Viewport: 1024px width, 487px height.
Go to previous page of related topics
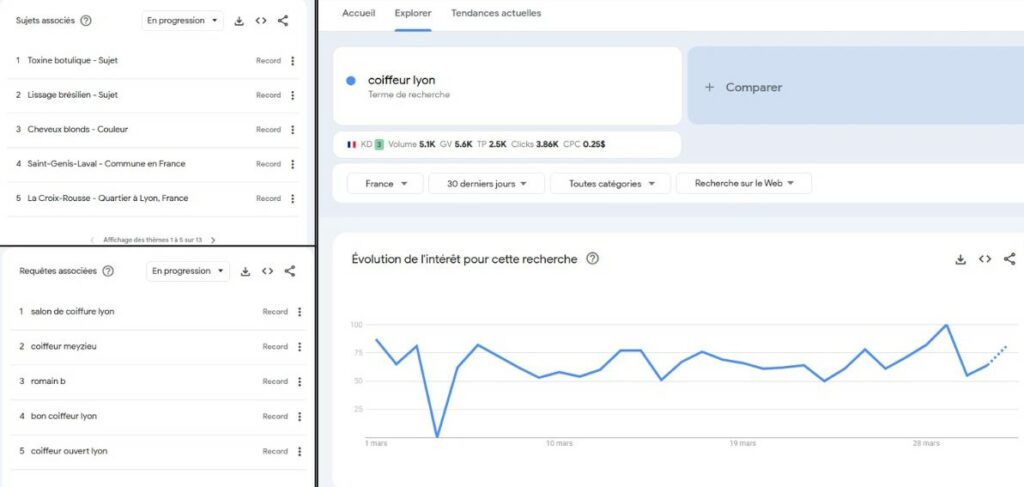(x=92, y=240)
